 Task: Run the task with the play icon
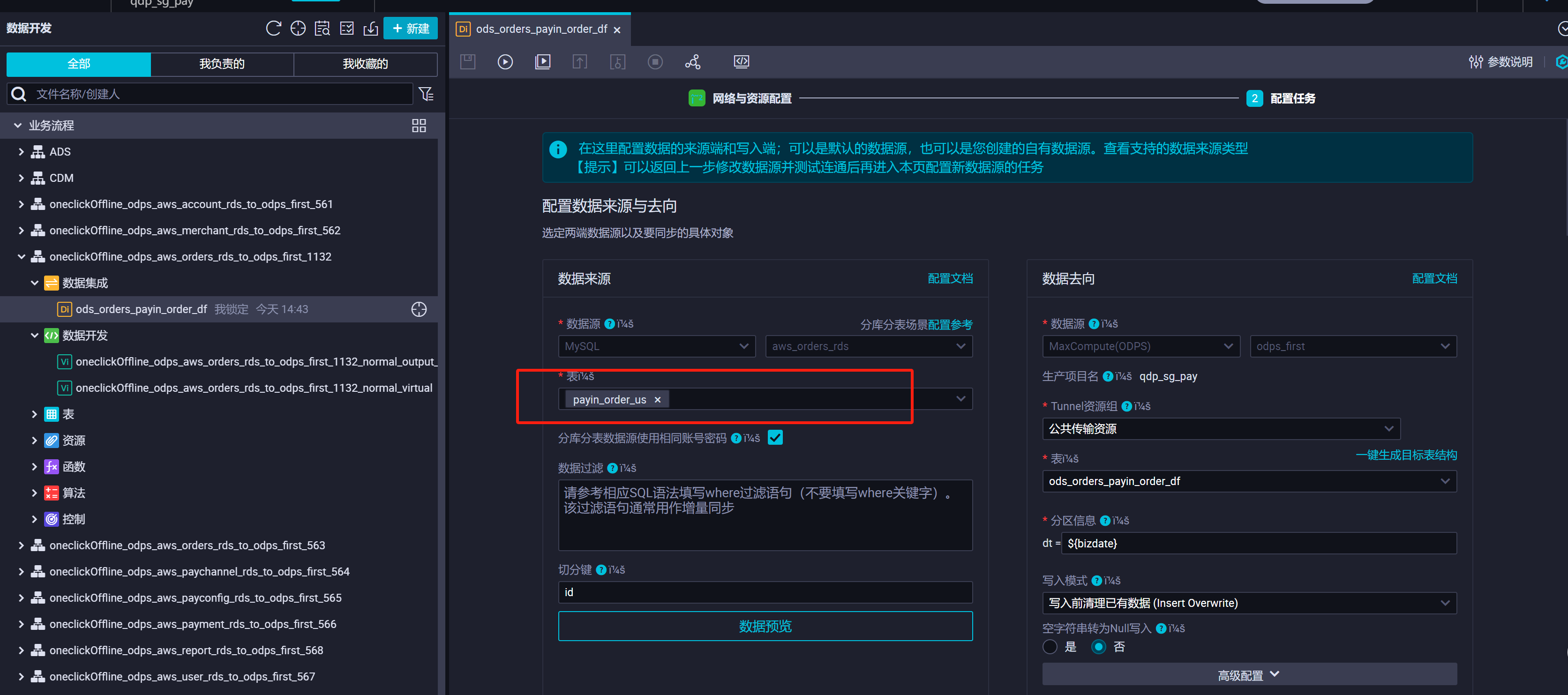tap(505, 62)
